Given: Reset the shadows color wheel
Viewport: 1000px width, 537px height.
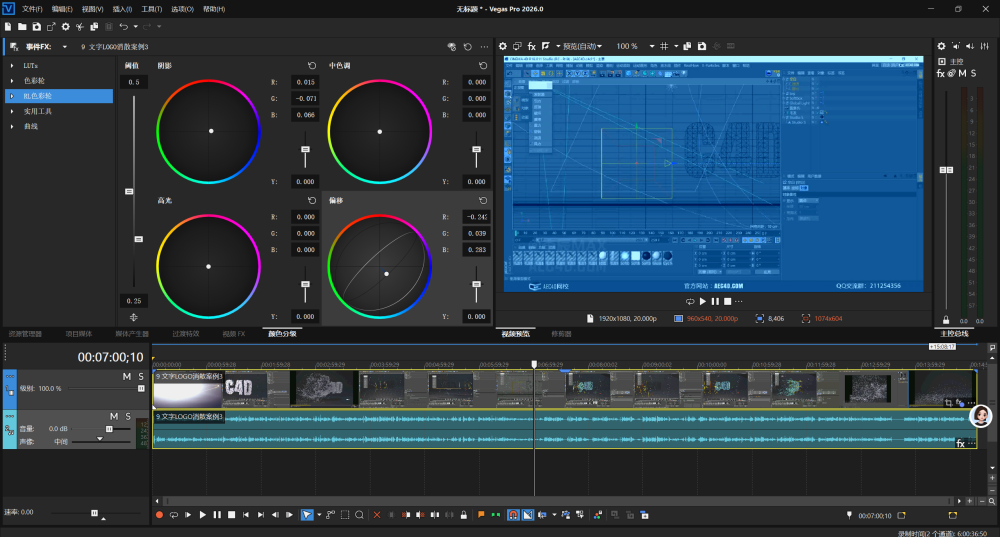Looking at the screenshot, I should [x=312, y=66].
